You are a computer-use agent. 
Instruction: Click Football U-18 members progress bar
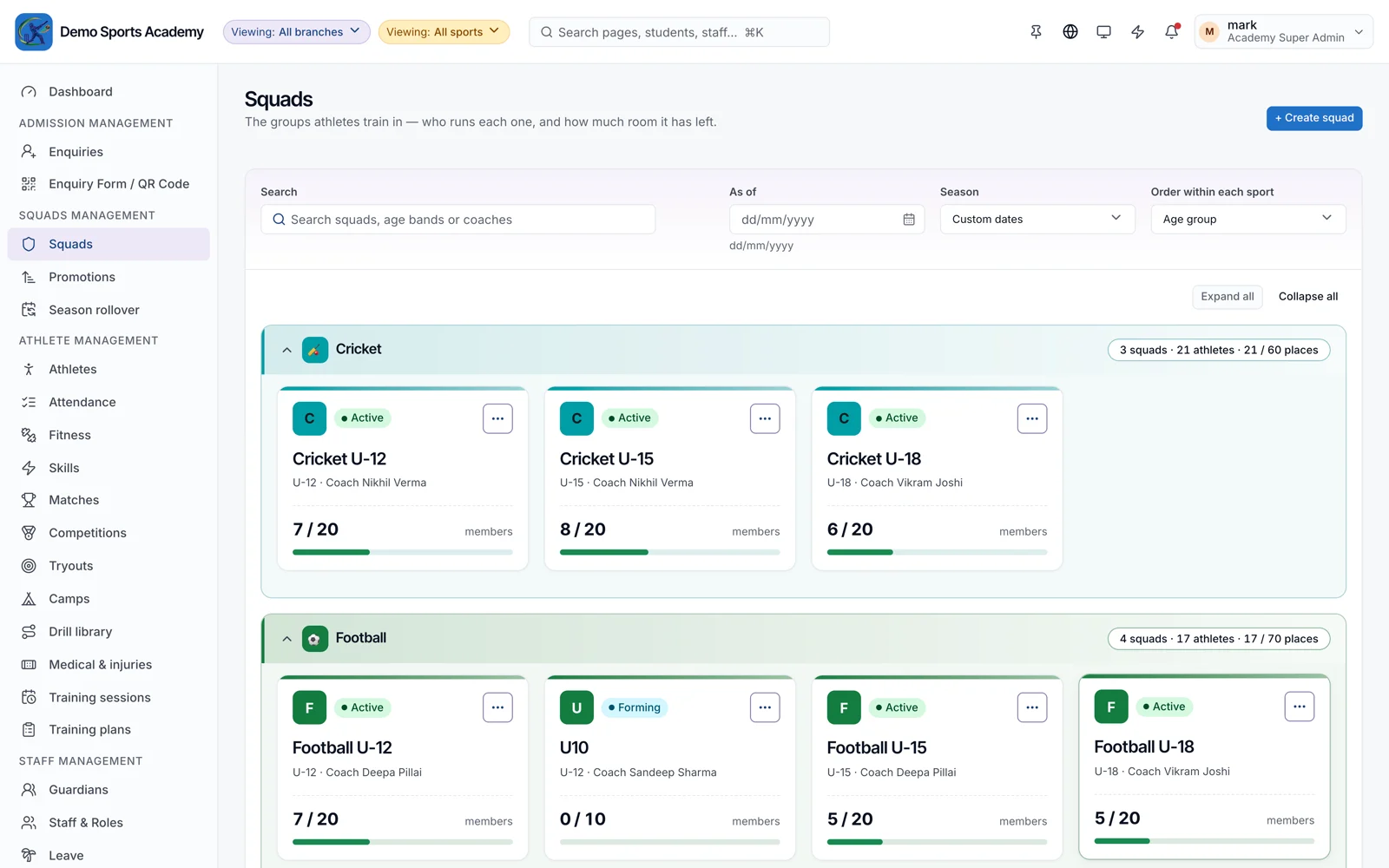(x=1205, y=841)
